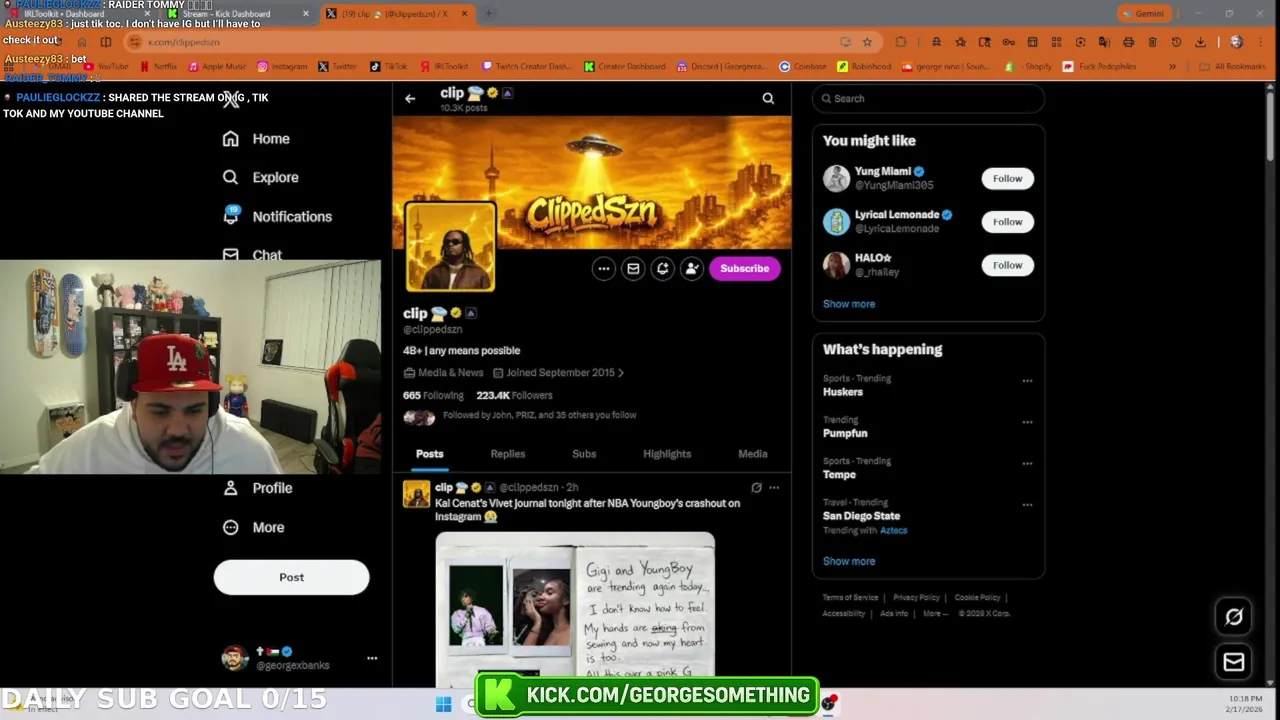Click the following person-check button
The image size is (1280, 720).
click(692, 268)
